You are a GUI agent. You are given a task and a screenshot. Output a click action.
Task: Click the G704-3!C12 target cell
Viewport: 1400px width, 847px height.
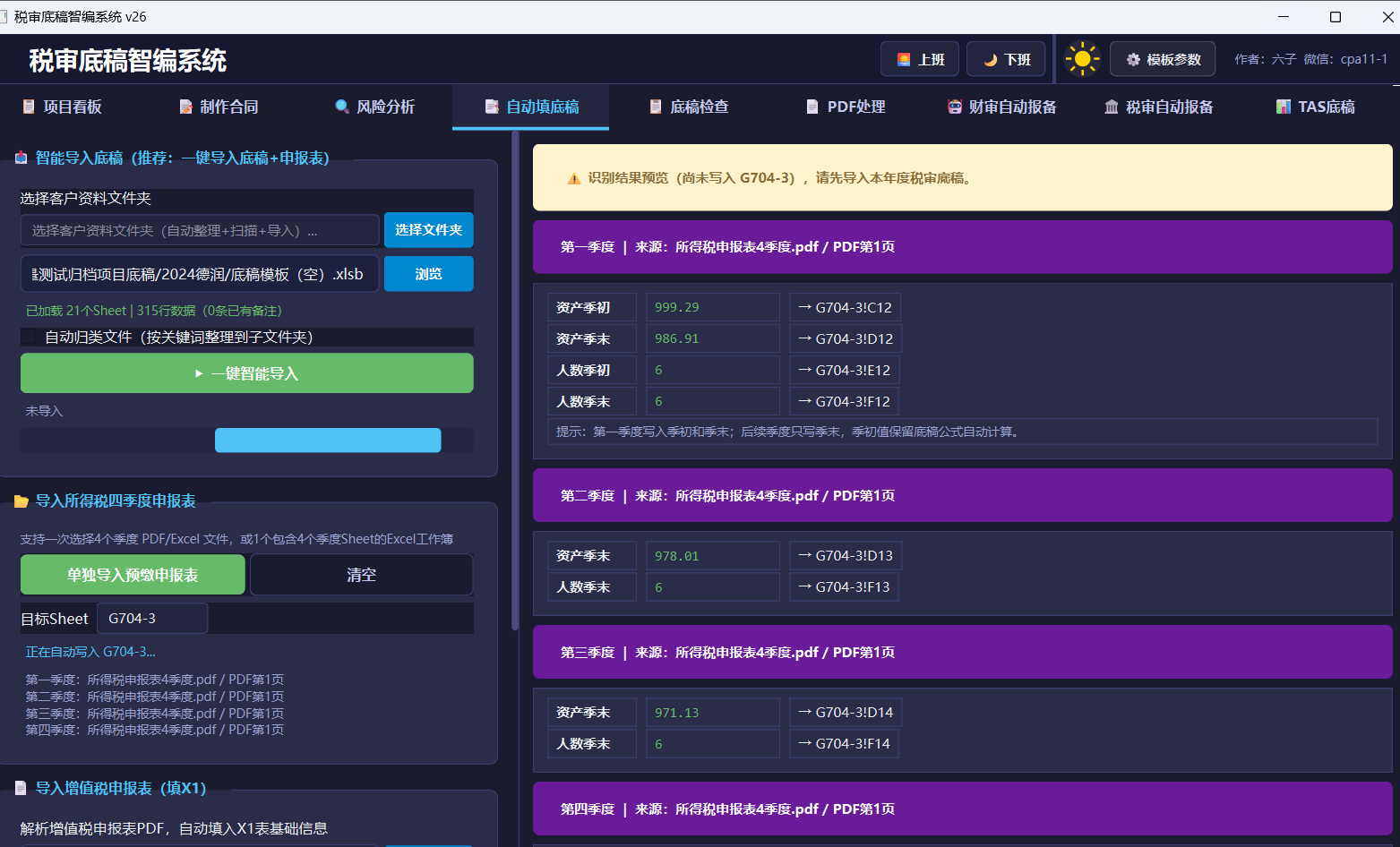tap(845, 307)
